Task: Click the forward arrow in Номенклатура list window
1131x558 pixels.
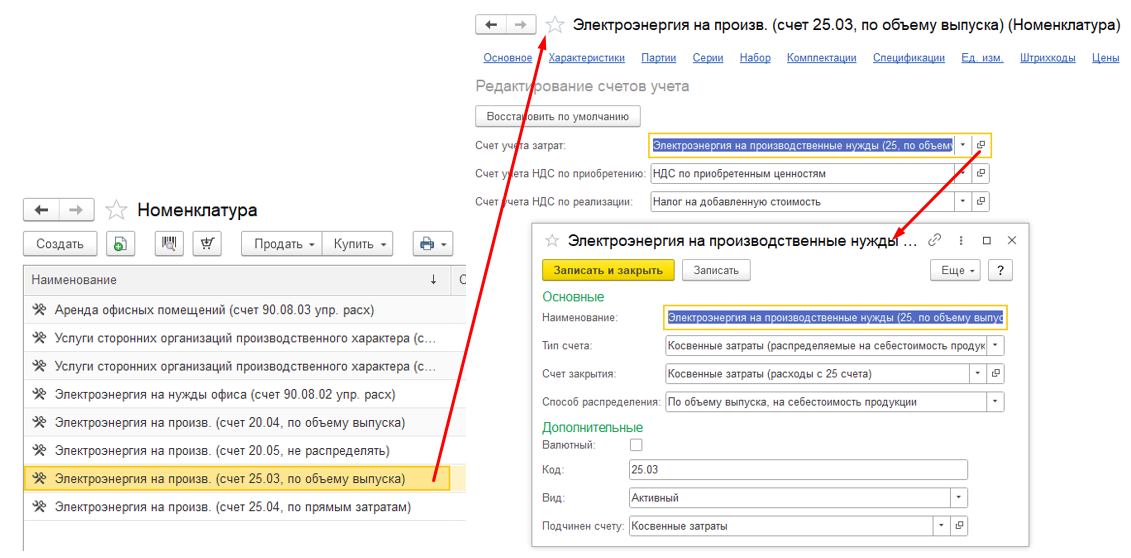Action: (78, 210)
